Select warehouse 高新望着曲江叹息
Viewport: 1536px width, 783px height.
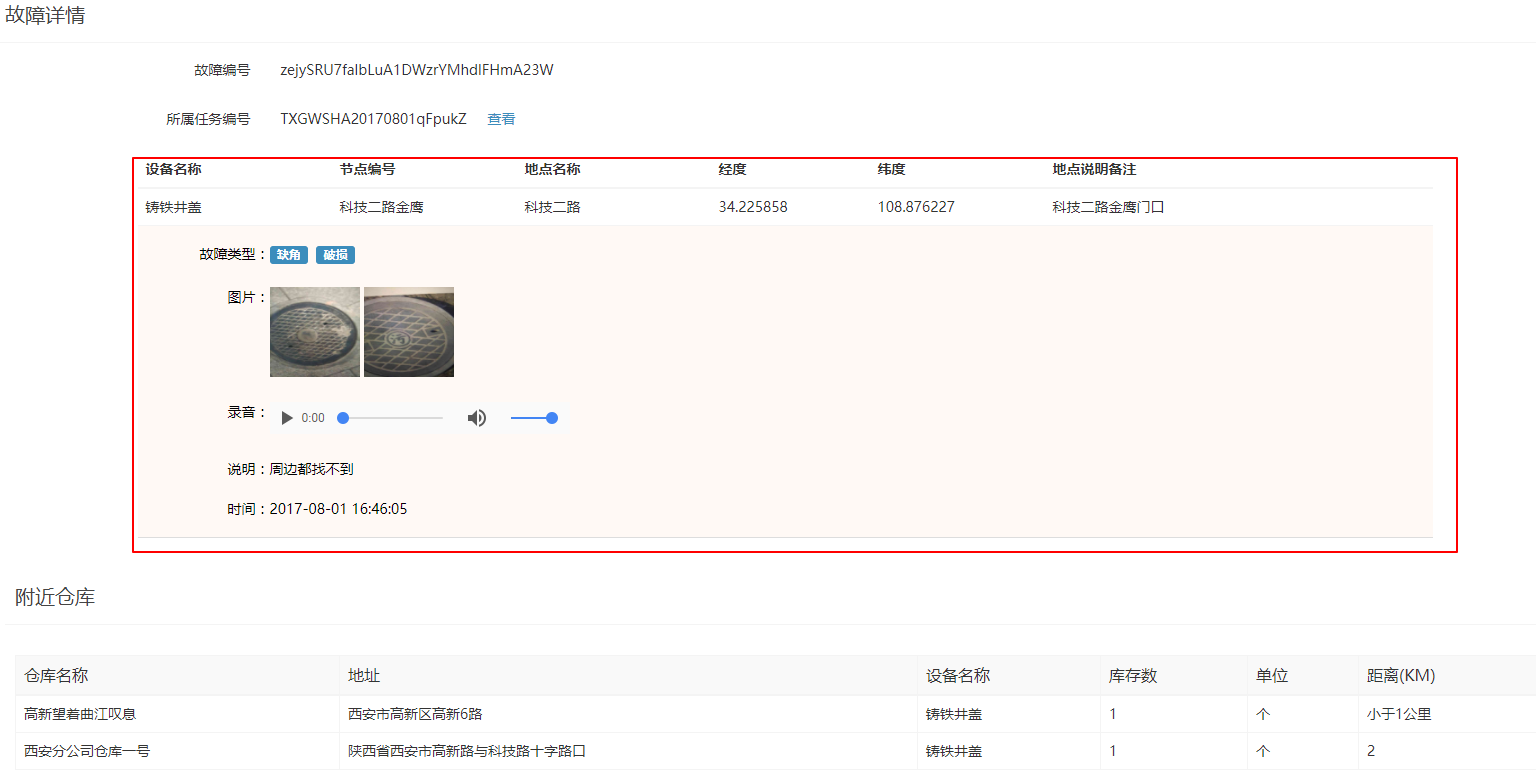click(80, 714)
